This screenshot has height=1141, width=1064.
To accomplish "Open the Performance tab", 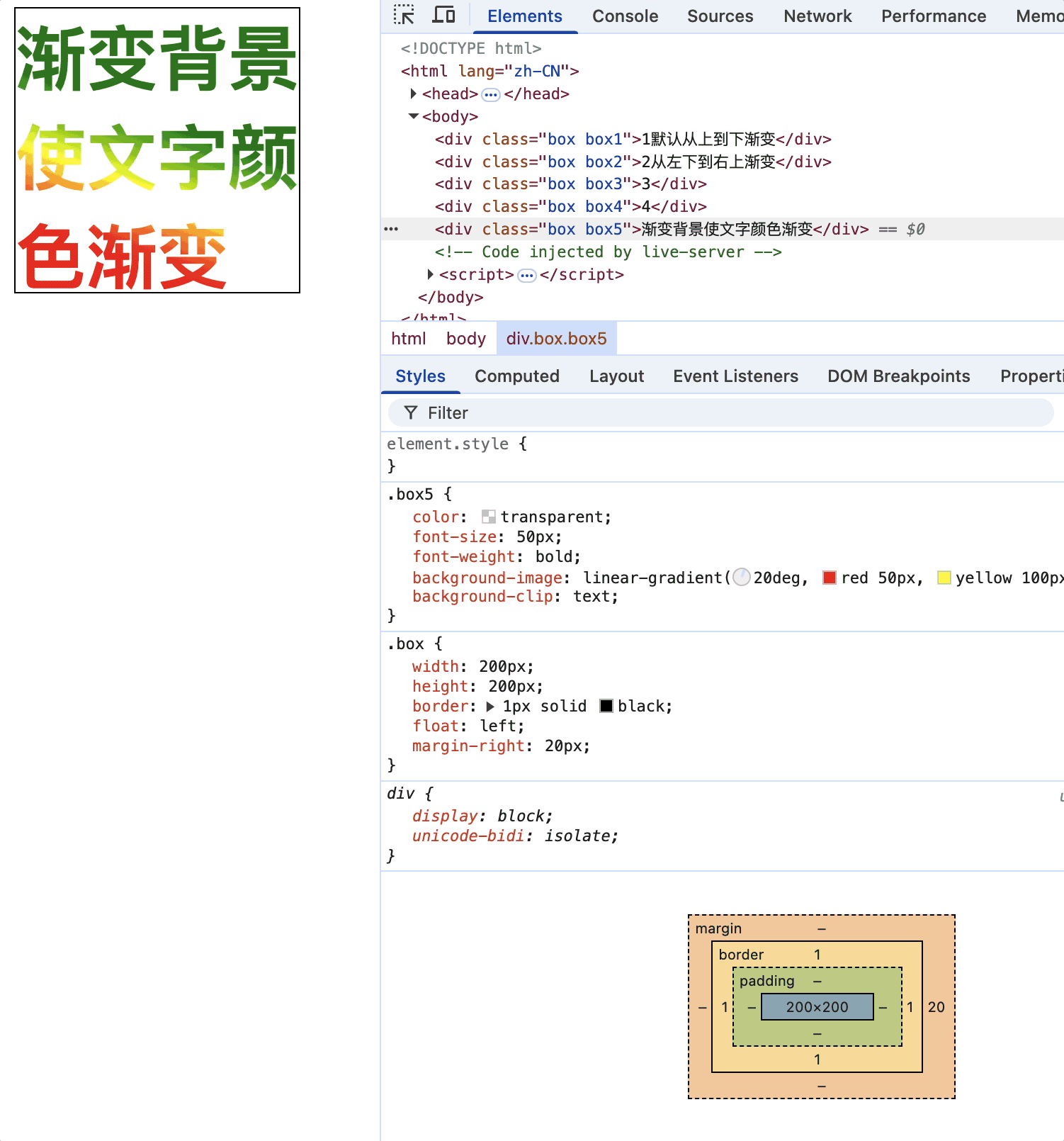I will tap(934, 16).
